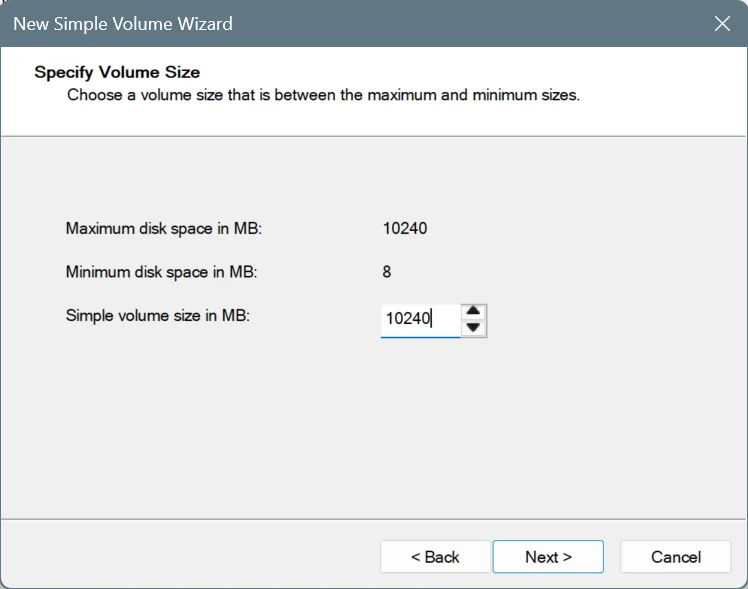The width and height of the screenshot is (748, 589).
Task: Click the Minimum disk space in MB label
Action: tap(161, 272)
